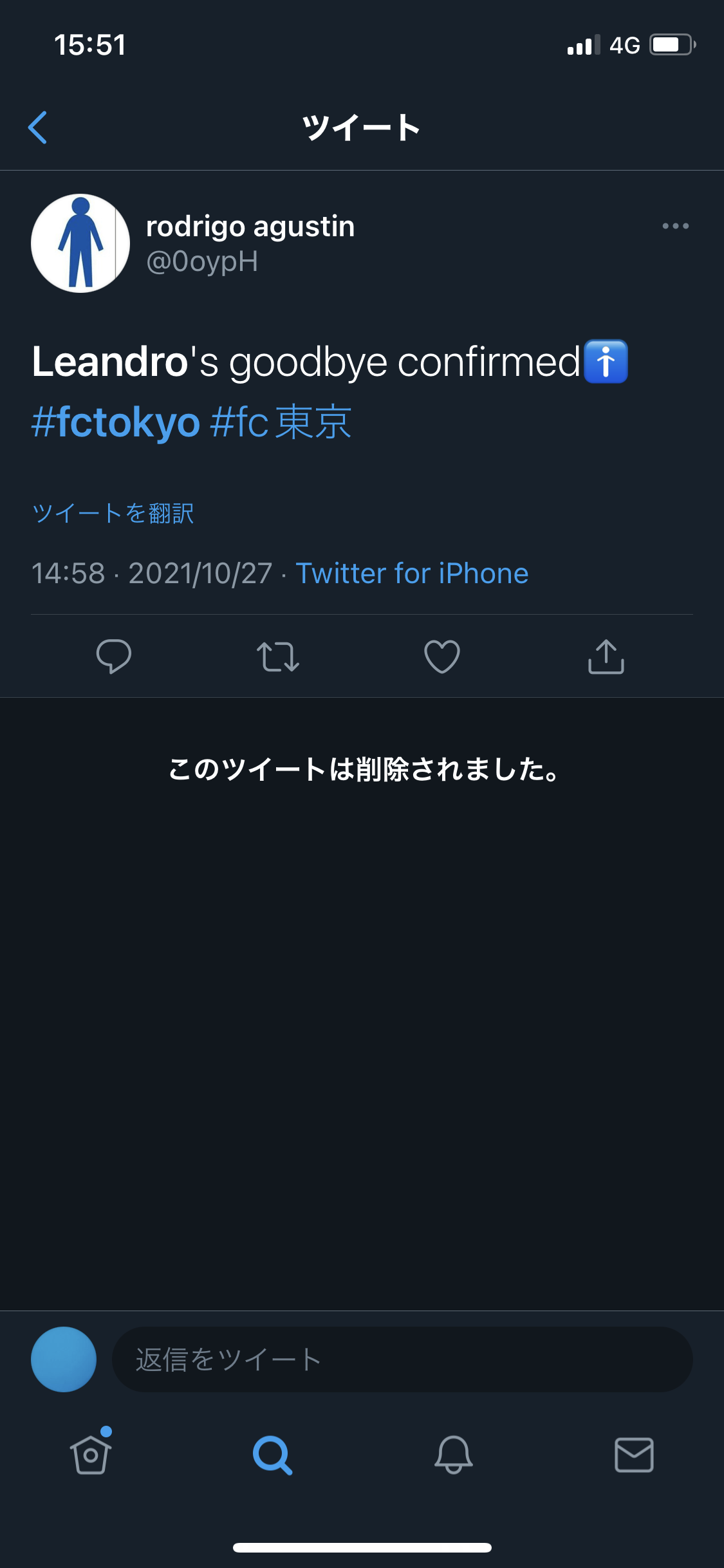
Task: Tap the #fctokyo hashtag link
Action: 116,422
